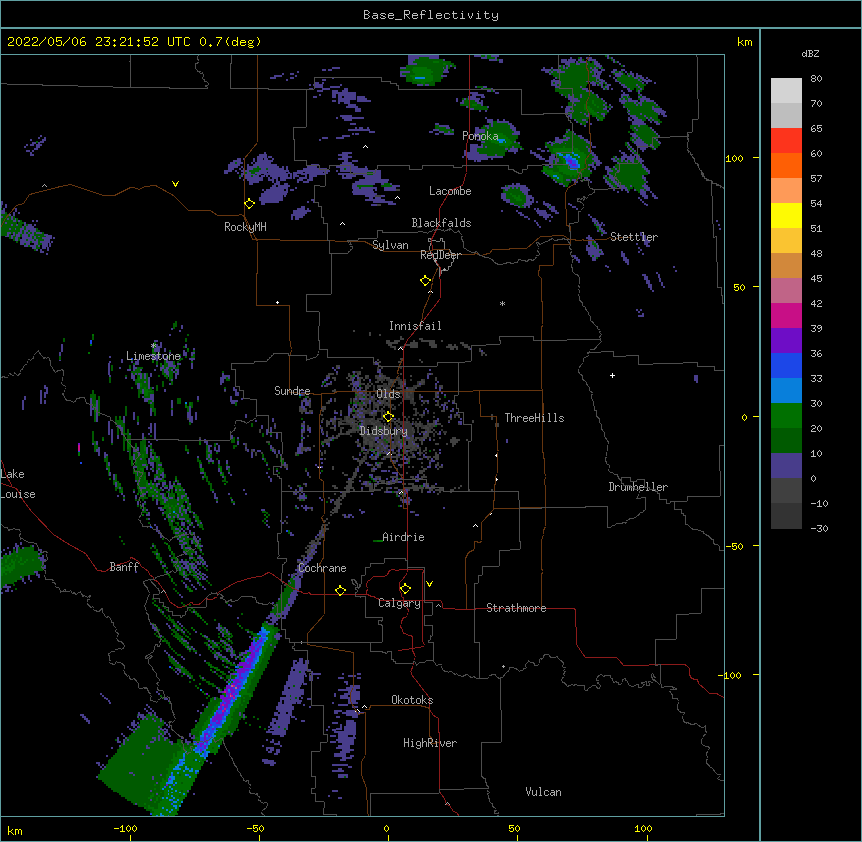Screen dimensions: 862x842
Task: Click yellow V marker northeast of Calgary diamond
Action: pyautogui.click(x=429, y=584)
